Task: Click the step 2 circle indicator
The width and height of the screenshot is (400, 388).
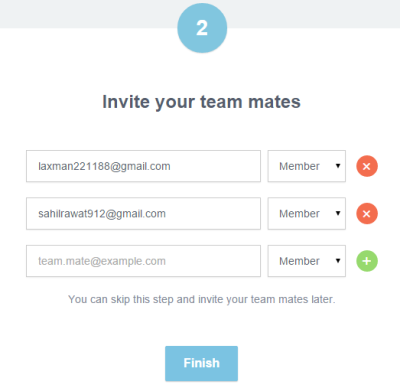Action: click(202, 28)
